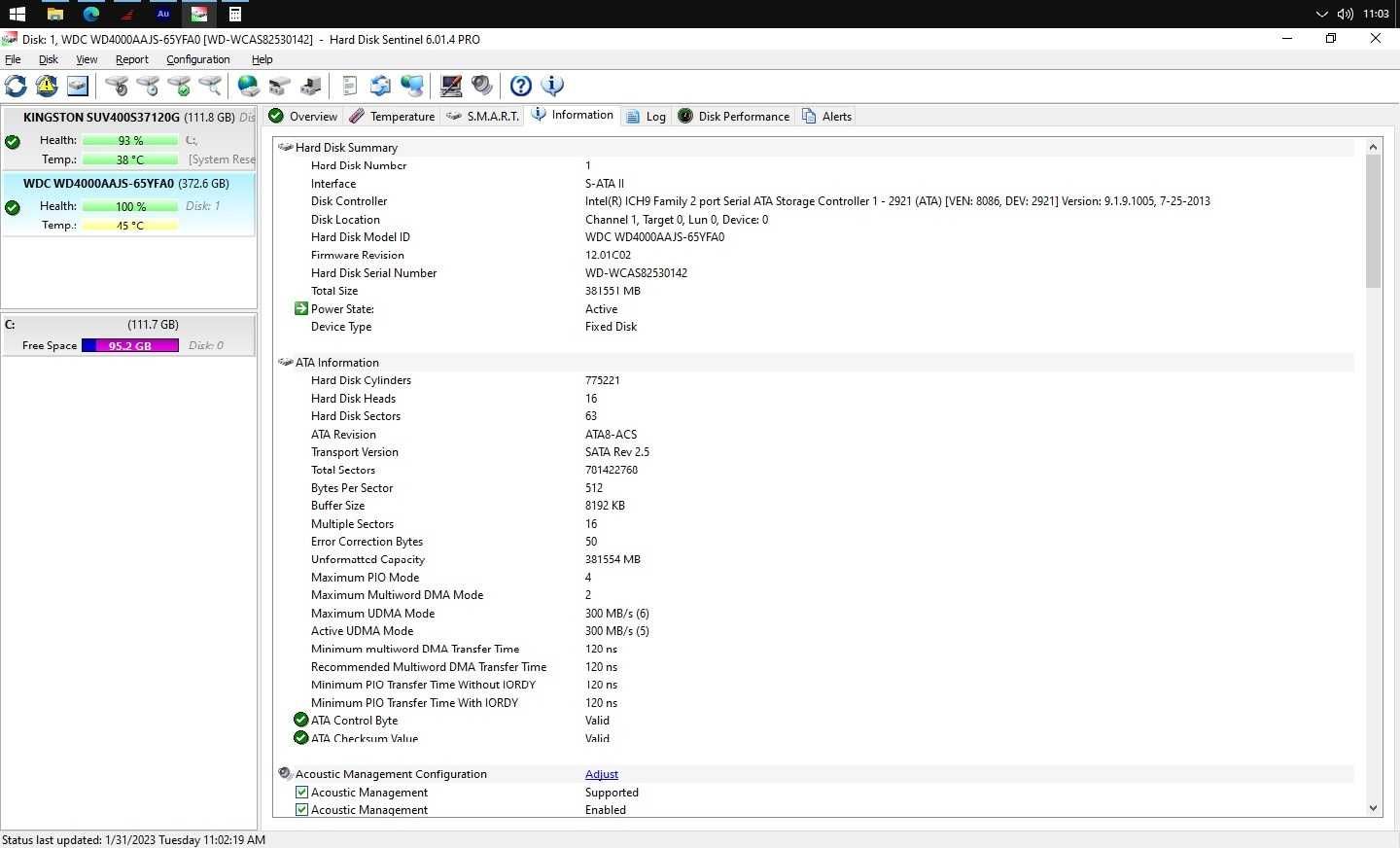Open Windows Start menu

pyautogui.click(x=17, y=14)
